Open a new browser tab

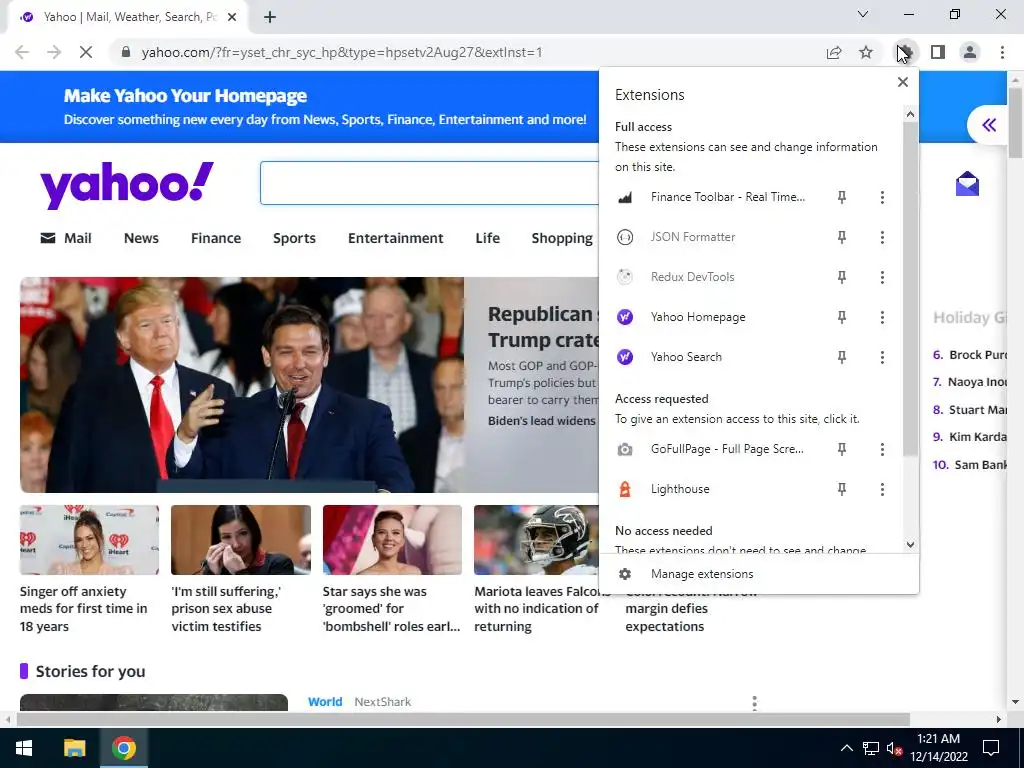click(270, 17)
